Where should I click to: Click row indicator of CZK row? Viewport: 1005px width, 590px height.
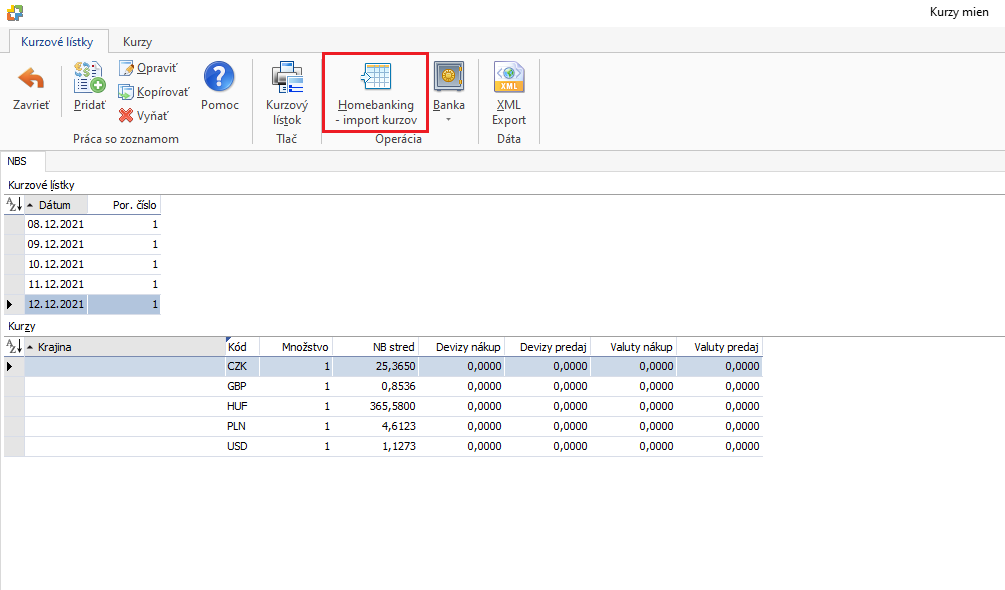[x=14, y=366]
